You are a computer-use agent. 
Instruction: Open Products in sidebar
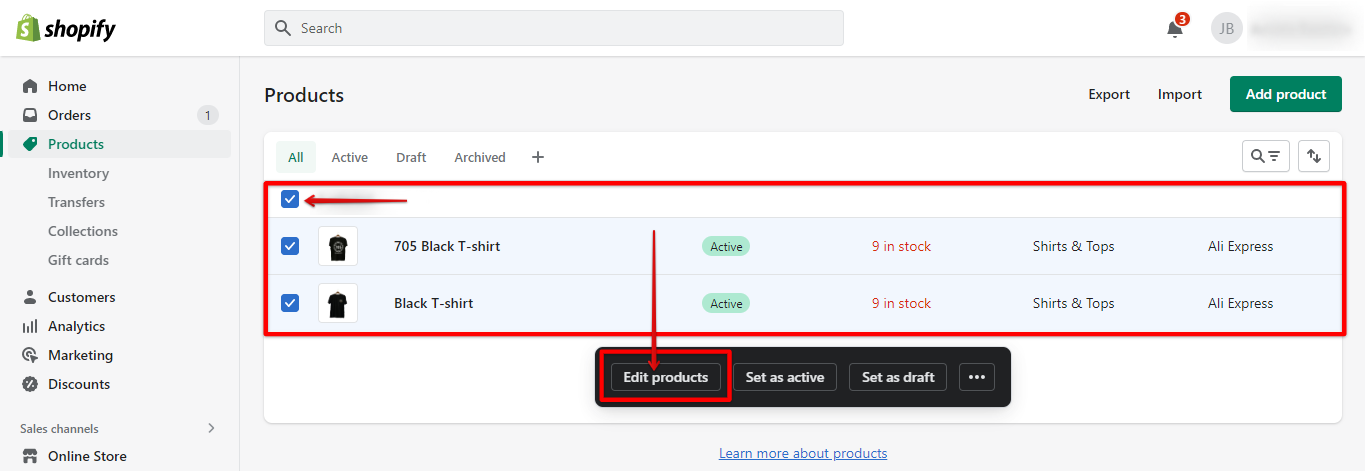[76, 144]
